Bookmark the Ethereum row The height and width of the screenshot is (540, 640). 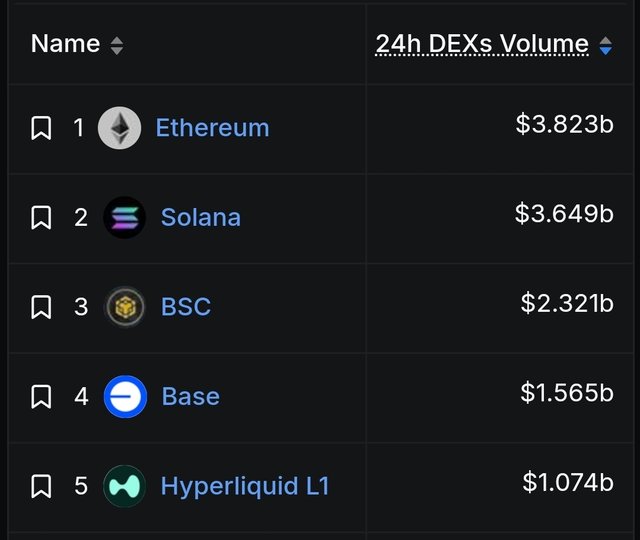point(41,128)
